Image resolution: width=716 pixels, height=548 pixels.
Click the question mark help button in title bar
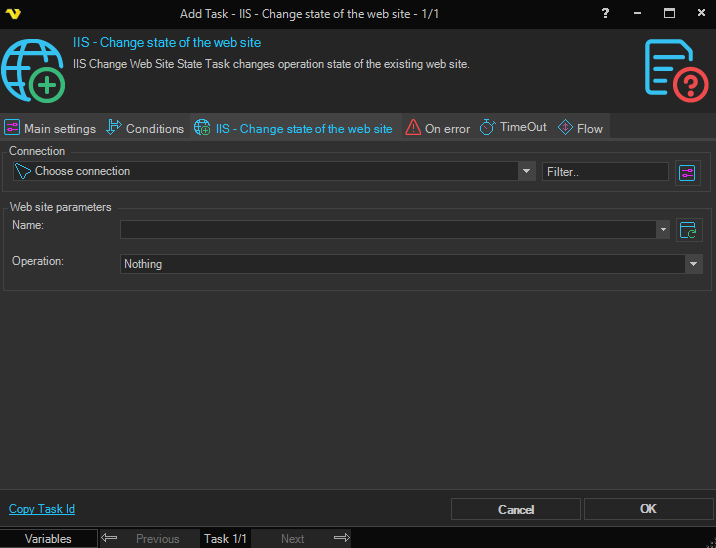(x=605, y=13)
